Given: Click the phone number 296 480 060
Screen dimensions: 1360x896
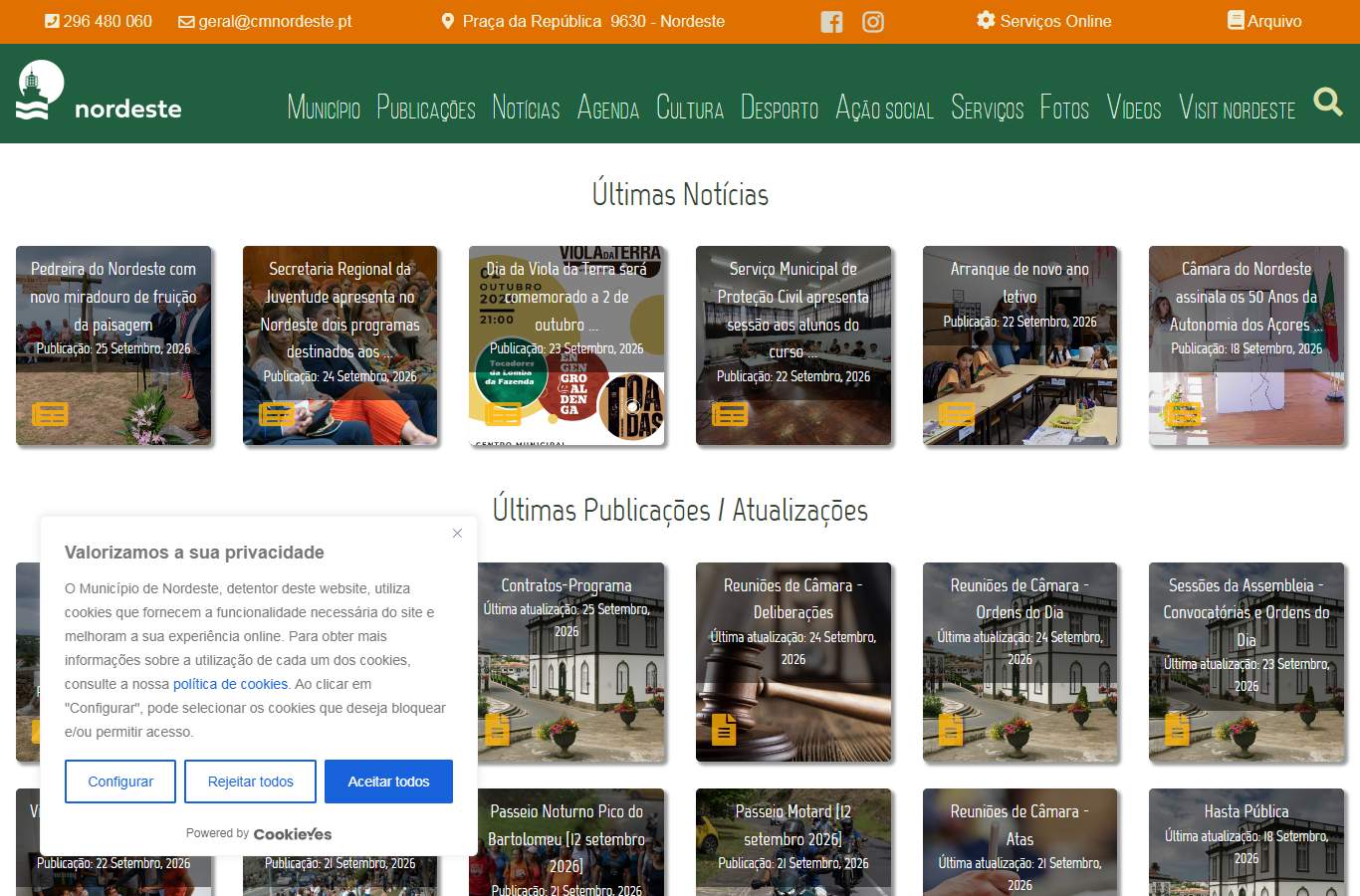Looking at the screenshot, I should point(99,21).
